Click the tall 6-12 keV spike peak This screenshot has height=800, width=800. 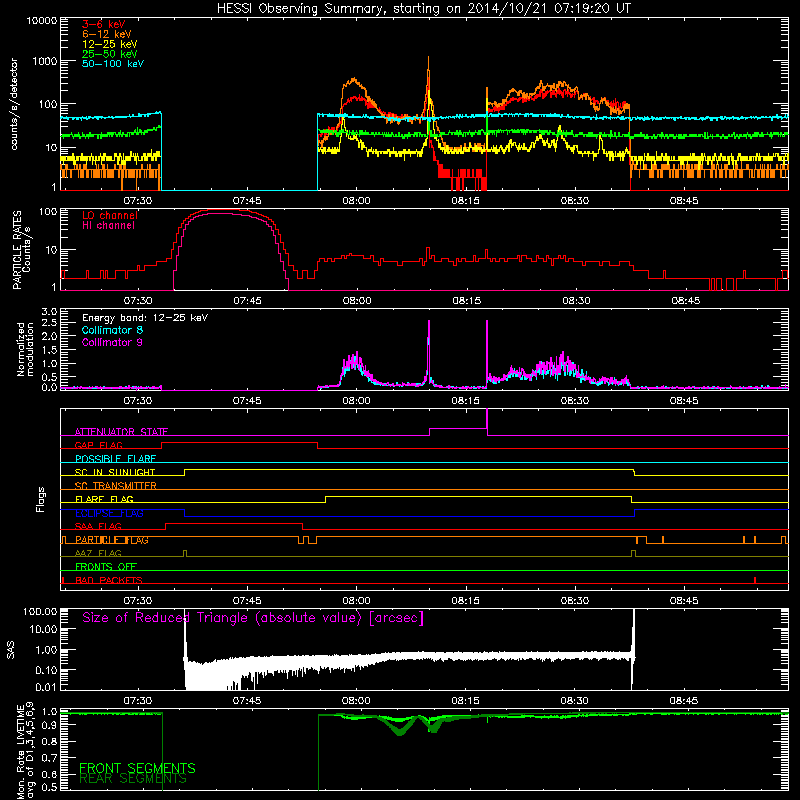(x=428, y=58)
